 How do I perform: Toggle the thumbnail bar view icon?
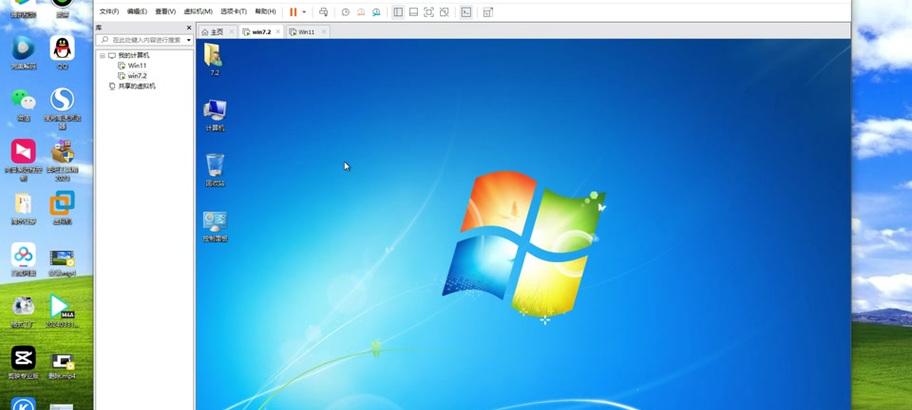tap(414, 12)
